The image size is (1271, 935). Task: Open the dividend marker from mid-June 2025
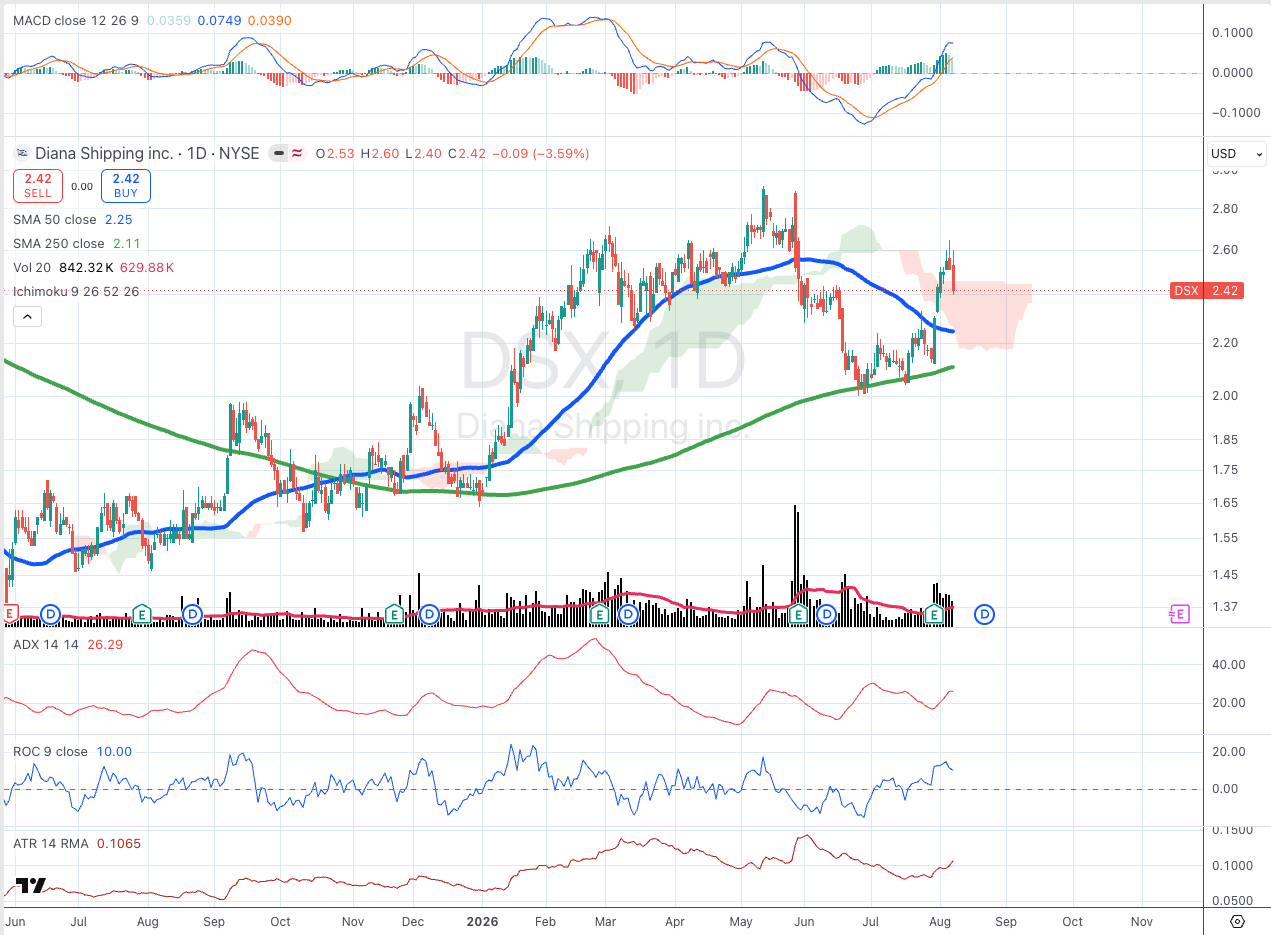pyautogui.click(x=51, y=613)
